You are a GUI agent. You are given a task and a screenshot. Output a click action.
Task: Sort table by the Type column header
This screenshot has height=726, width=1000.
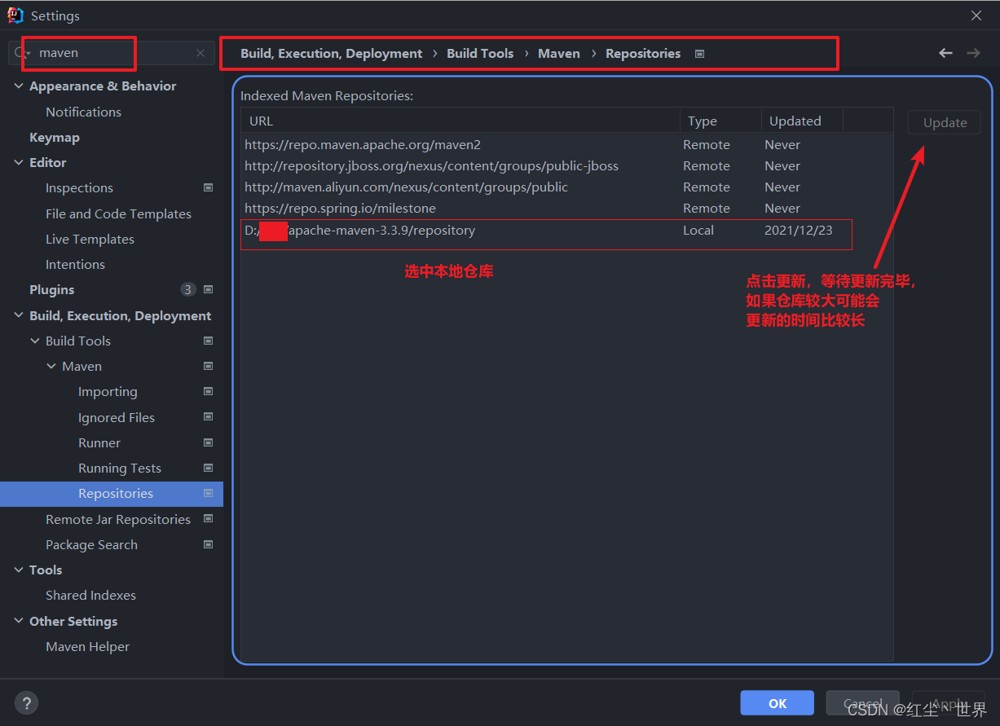point(720,121)
